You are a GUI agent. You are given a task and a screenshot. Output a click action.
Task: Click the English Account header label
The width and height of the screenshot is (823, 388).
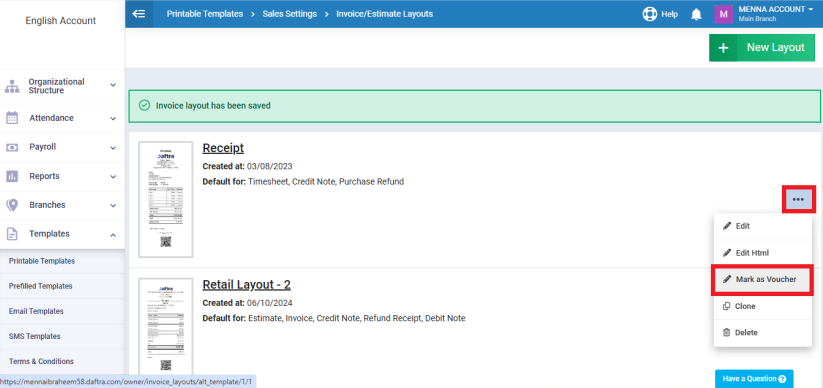pyautogui.click(x=61, y=21)
